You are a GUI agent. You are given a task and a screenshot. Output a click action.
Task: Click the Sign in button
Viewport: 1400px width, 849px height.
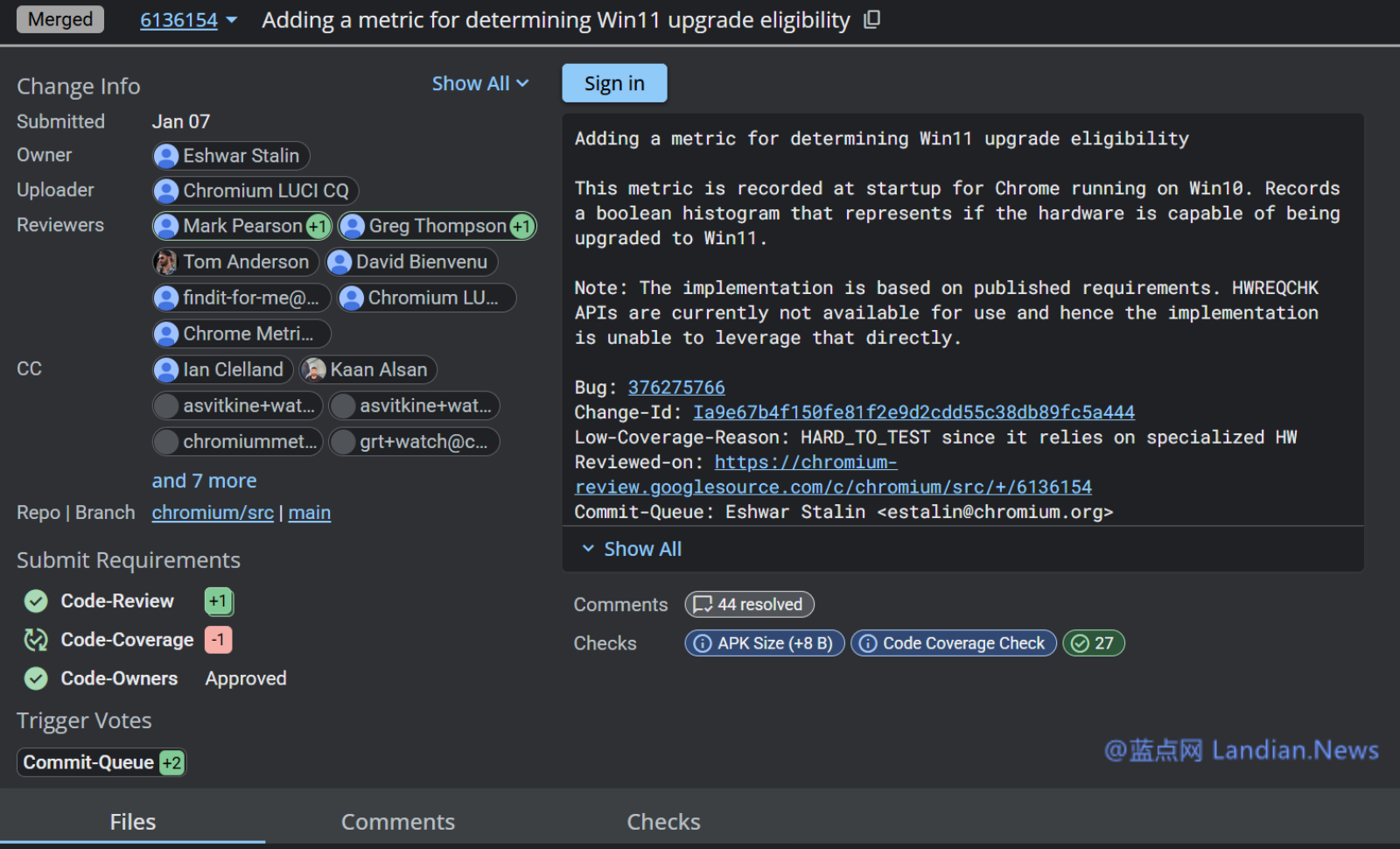point(614,83)
